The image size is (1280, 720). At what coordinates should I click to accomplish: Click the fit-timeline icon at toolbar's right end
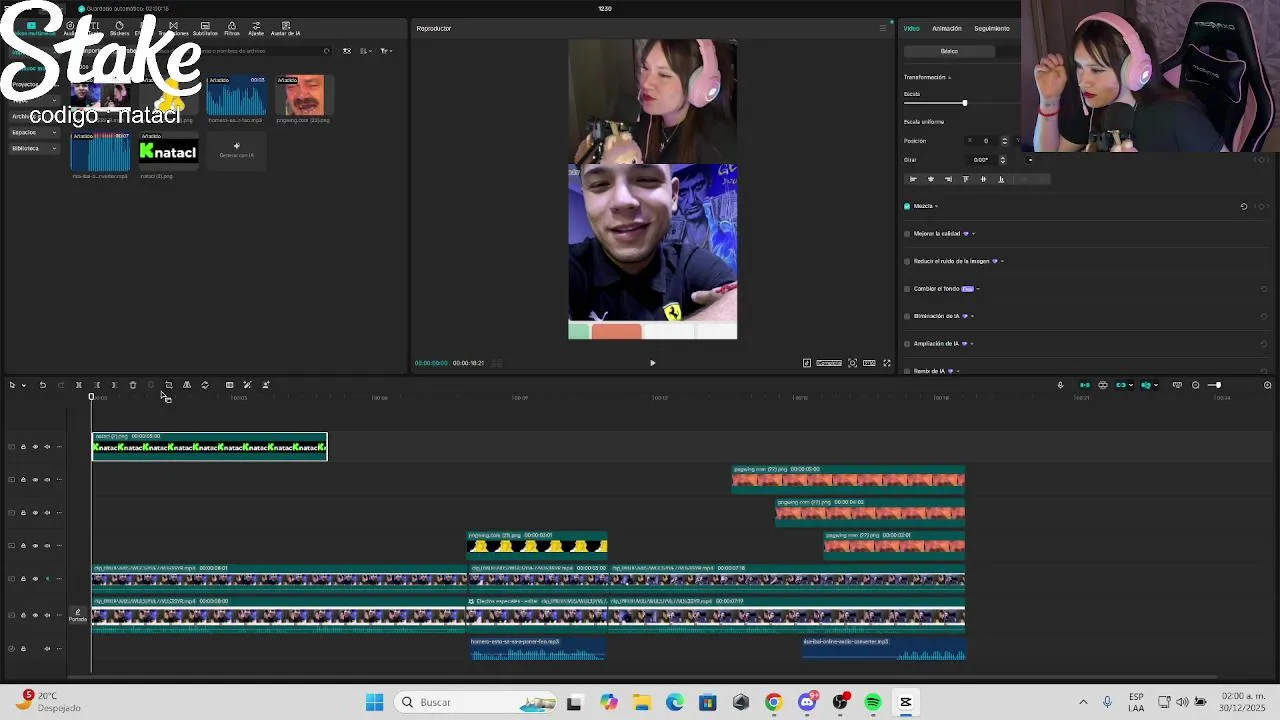pos(1267,385)
